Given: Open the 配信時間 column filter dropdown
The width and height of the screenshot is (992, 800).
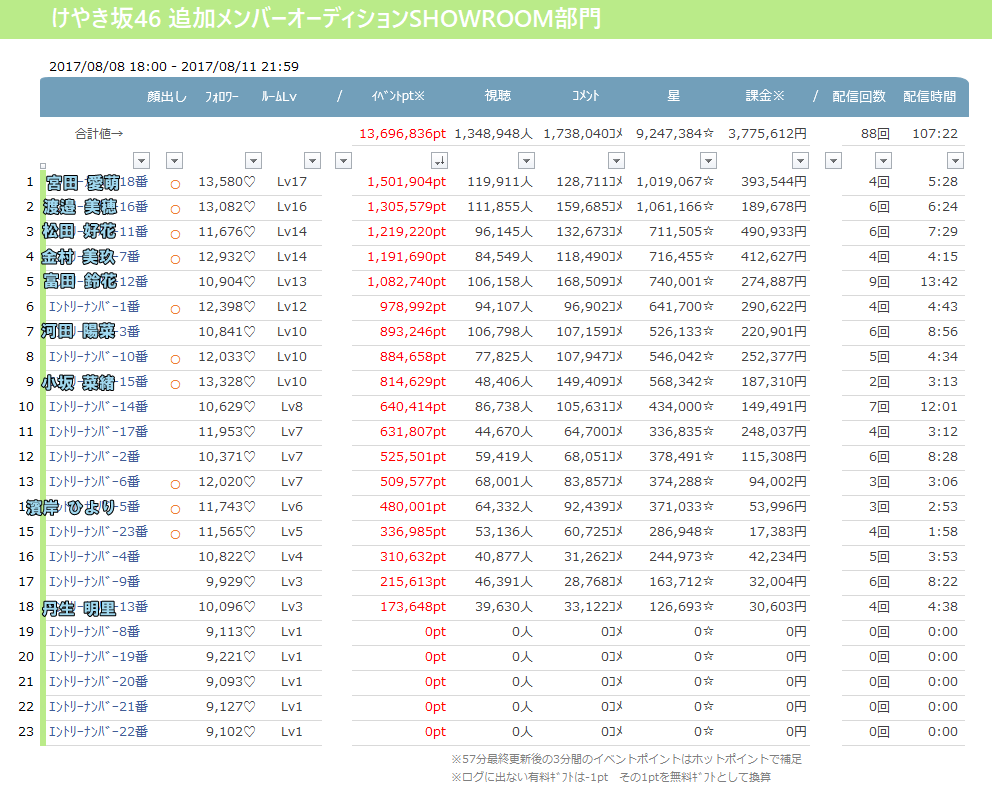Looking at the screenshot, I should pos(955,161).
